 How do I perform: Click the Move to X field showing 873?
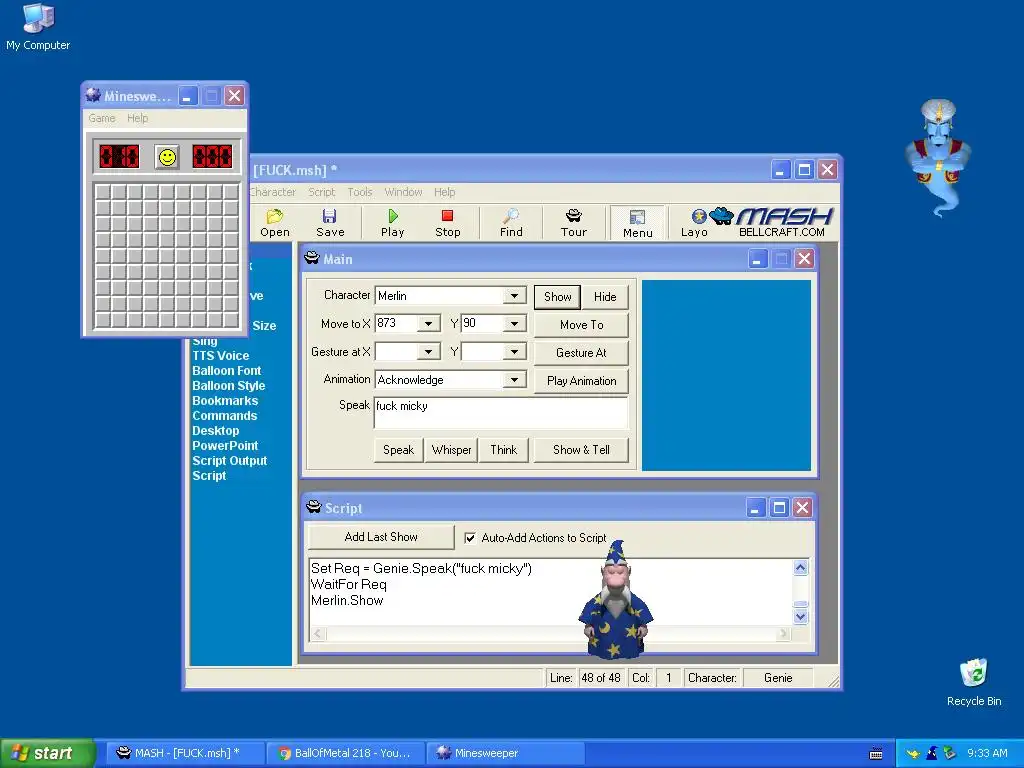click(x=398, y=323)
